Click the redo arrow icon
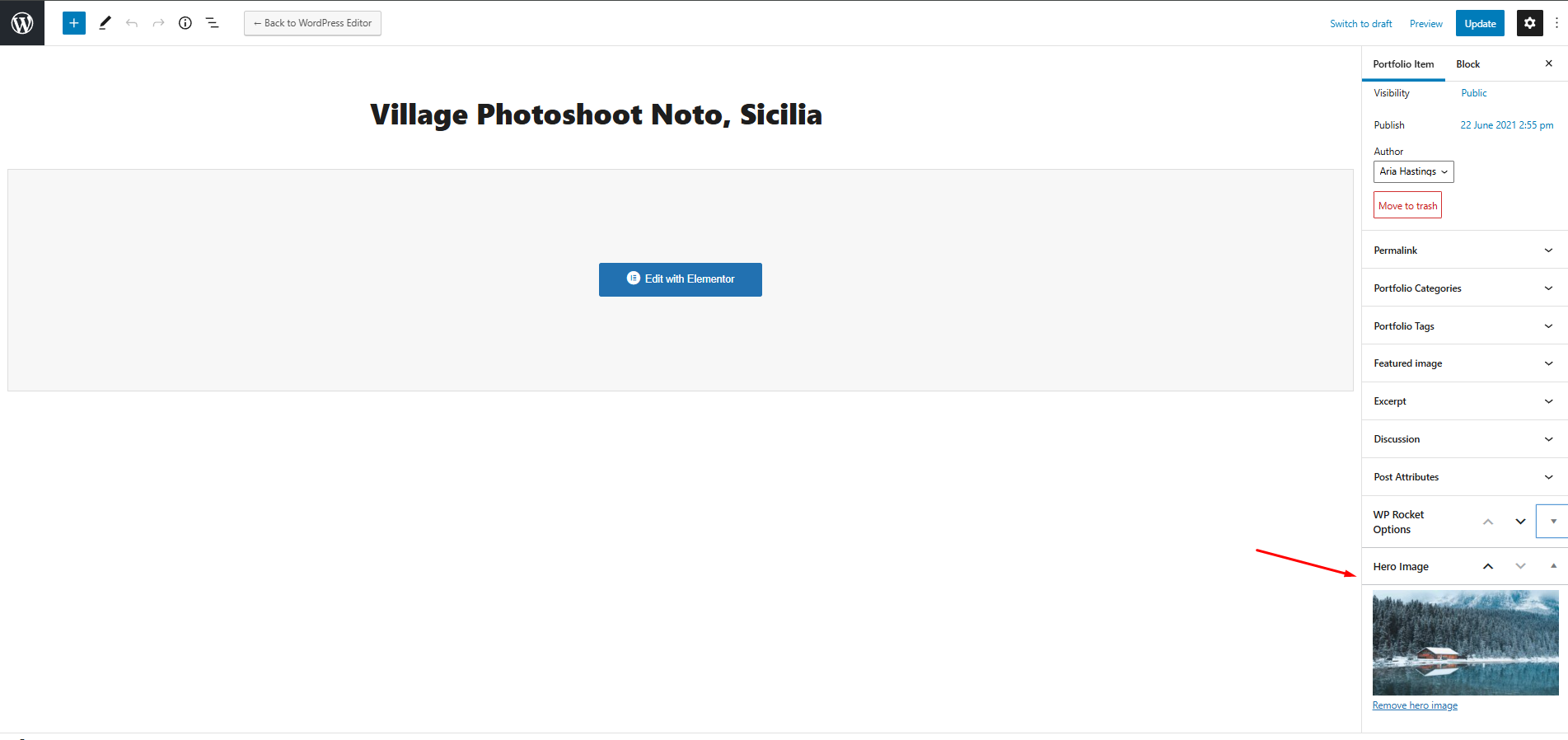The height and width of the screenshot is (740, 1568). point(158,23)
